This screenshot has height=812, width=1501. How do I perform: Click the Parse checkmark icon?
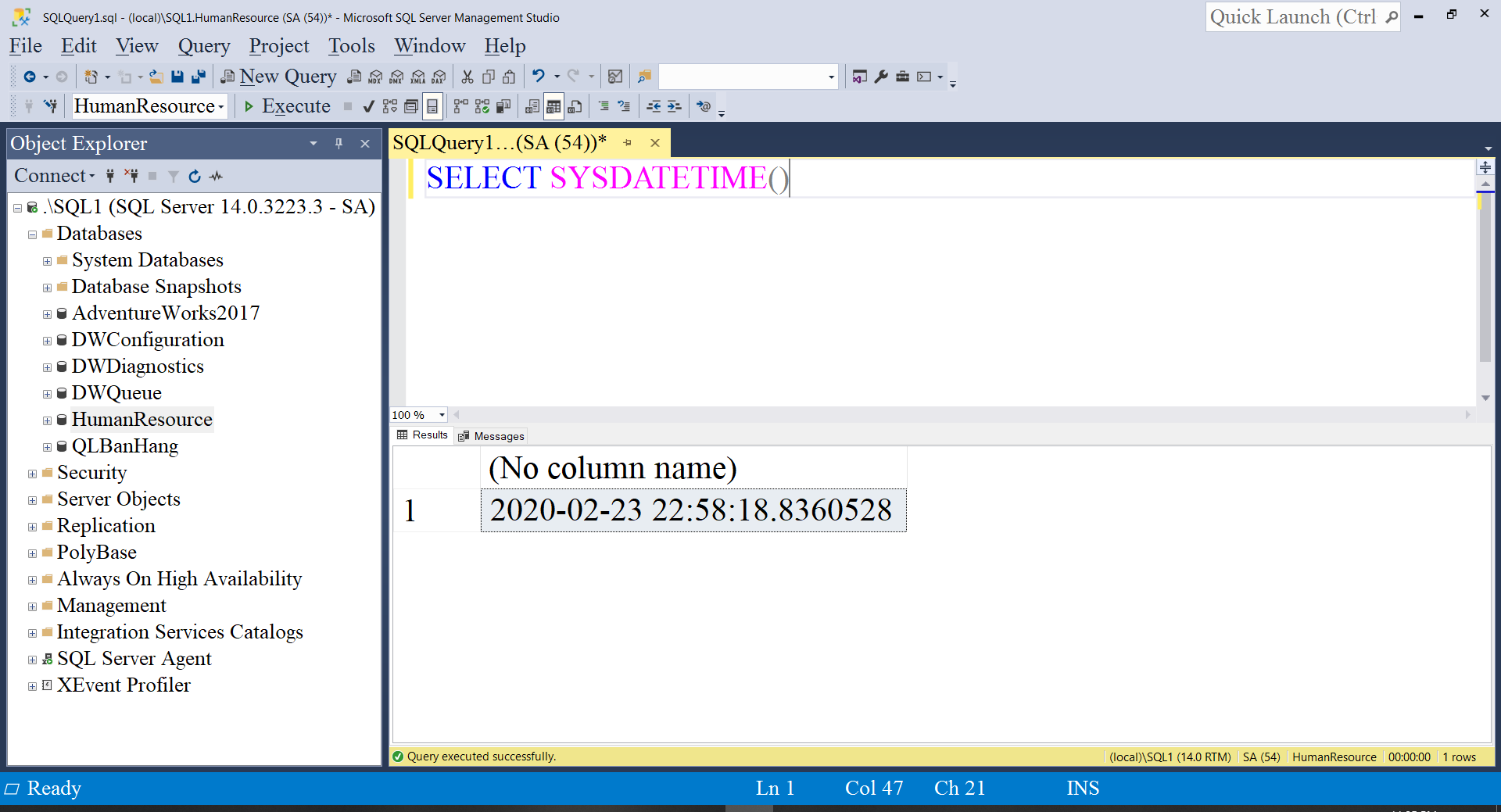coord(369,106)
